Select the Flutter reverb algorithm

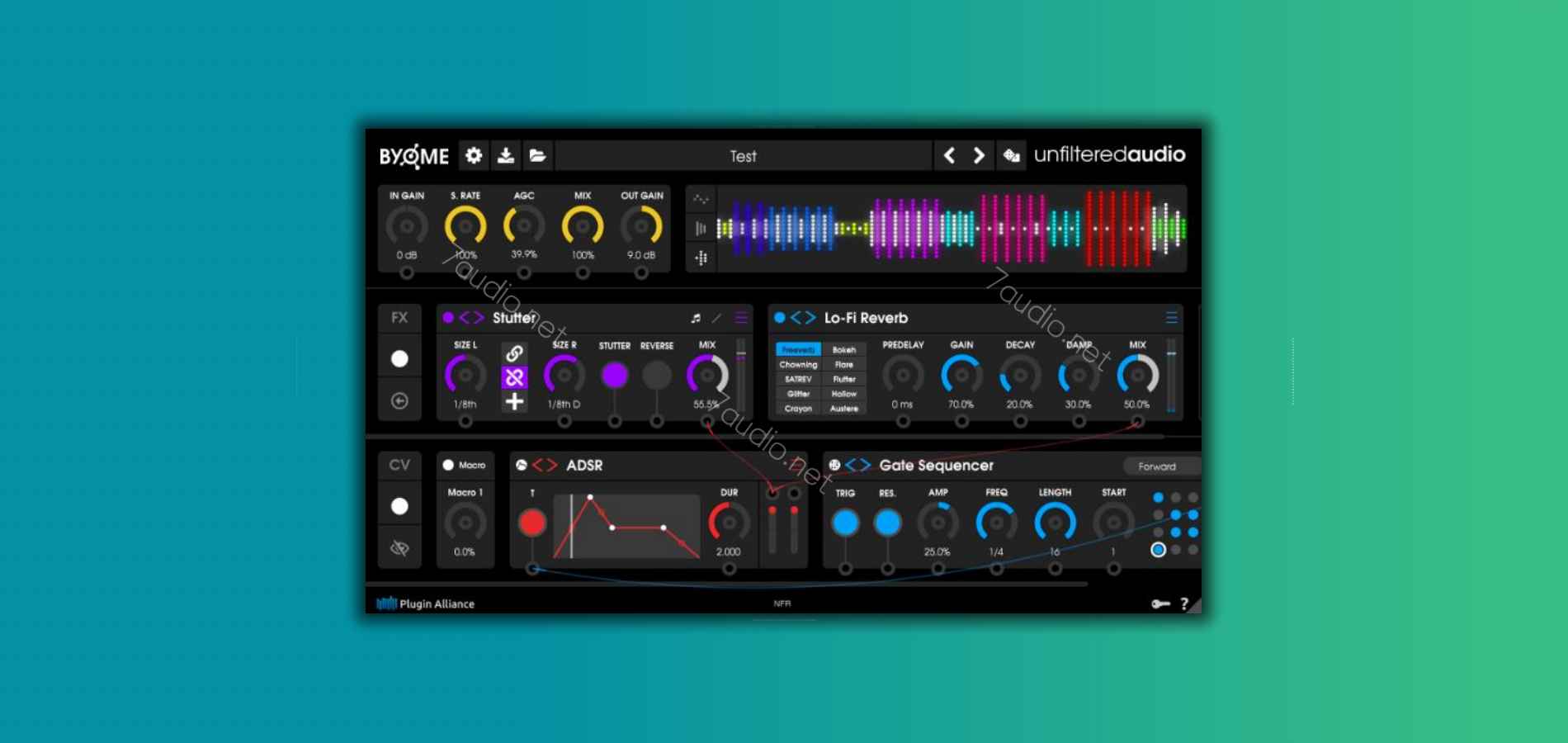(x=843, y=379)
